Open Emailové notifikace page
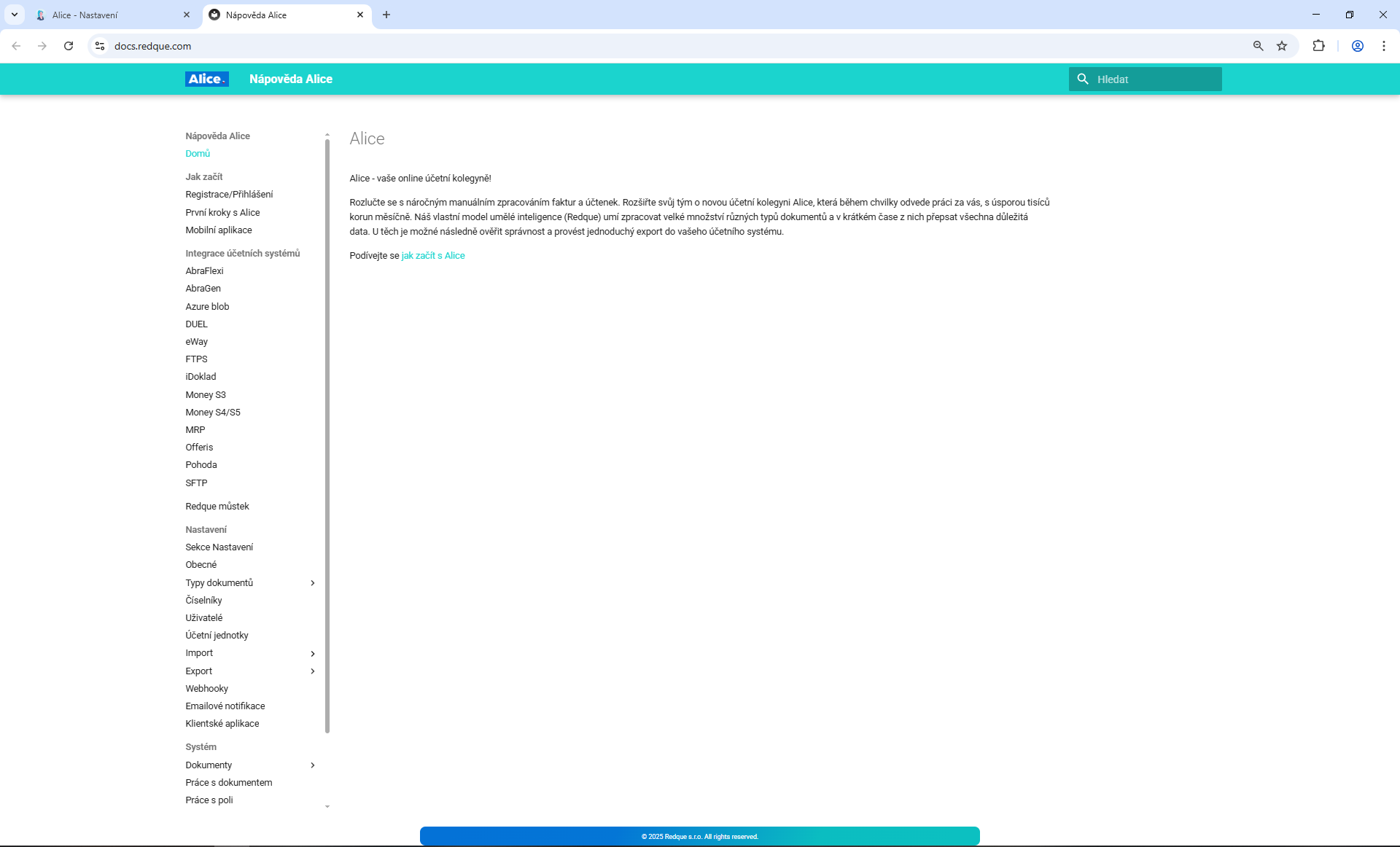This screenshot has height=847, width=1400. tap(225, 706)
